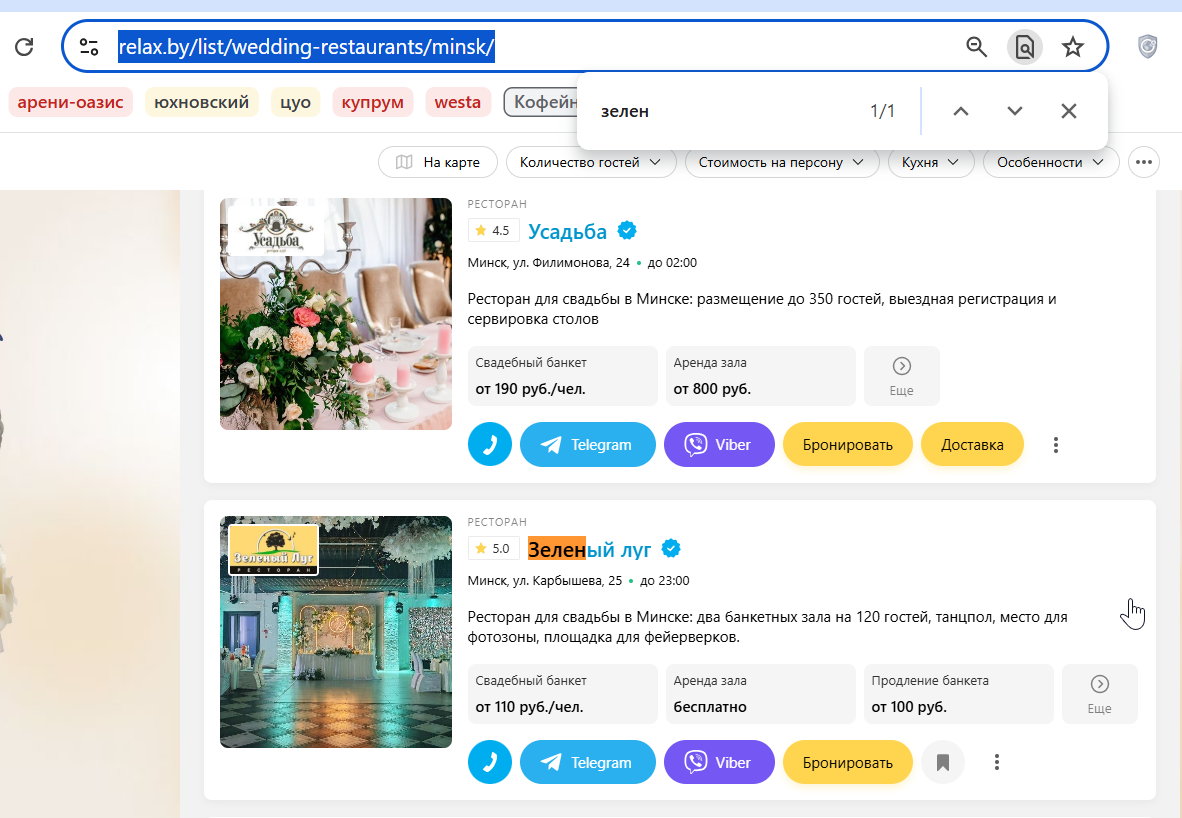Go to next find result arrow
The image size is (1182, 818).
click(1015, 111)
